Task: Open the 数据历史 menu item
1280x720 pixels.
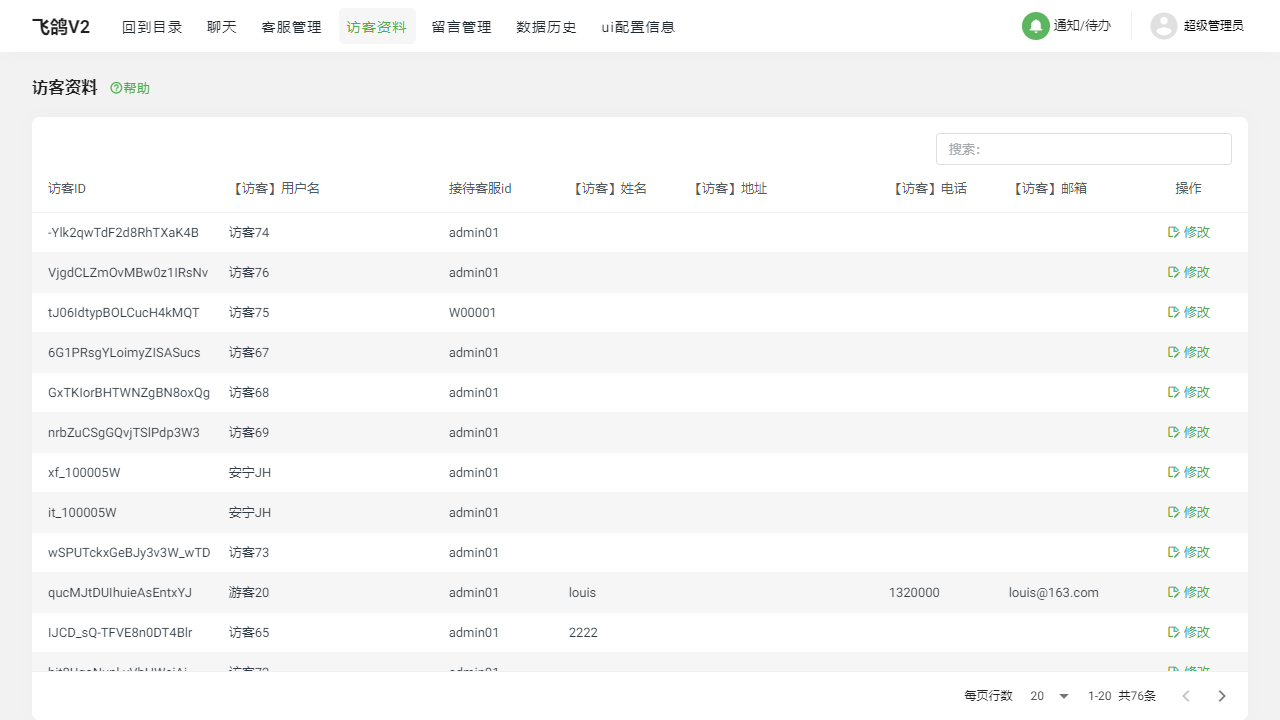Action: pos(546,27)
